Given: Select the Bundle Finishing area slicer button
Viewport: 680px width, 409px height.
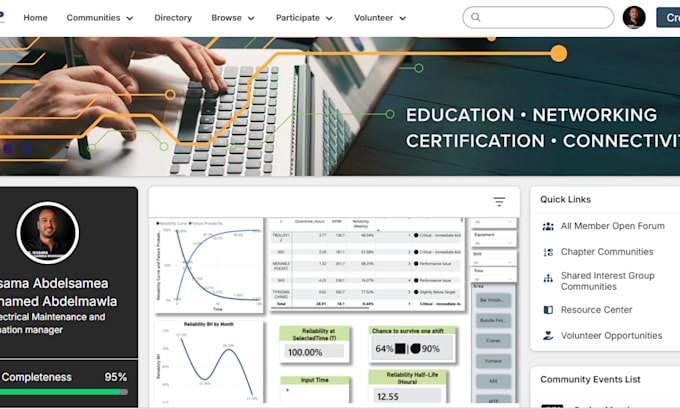Looking at the screenshot, I should click(x=494, y=321).
